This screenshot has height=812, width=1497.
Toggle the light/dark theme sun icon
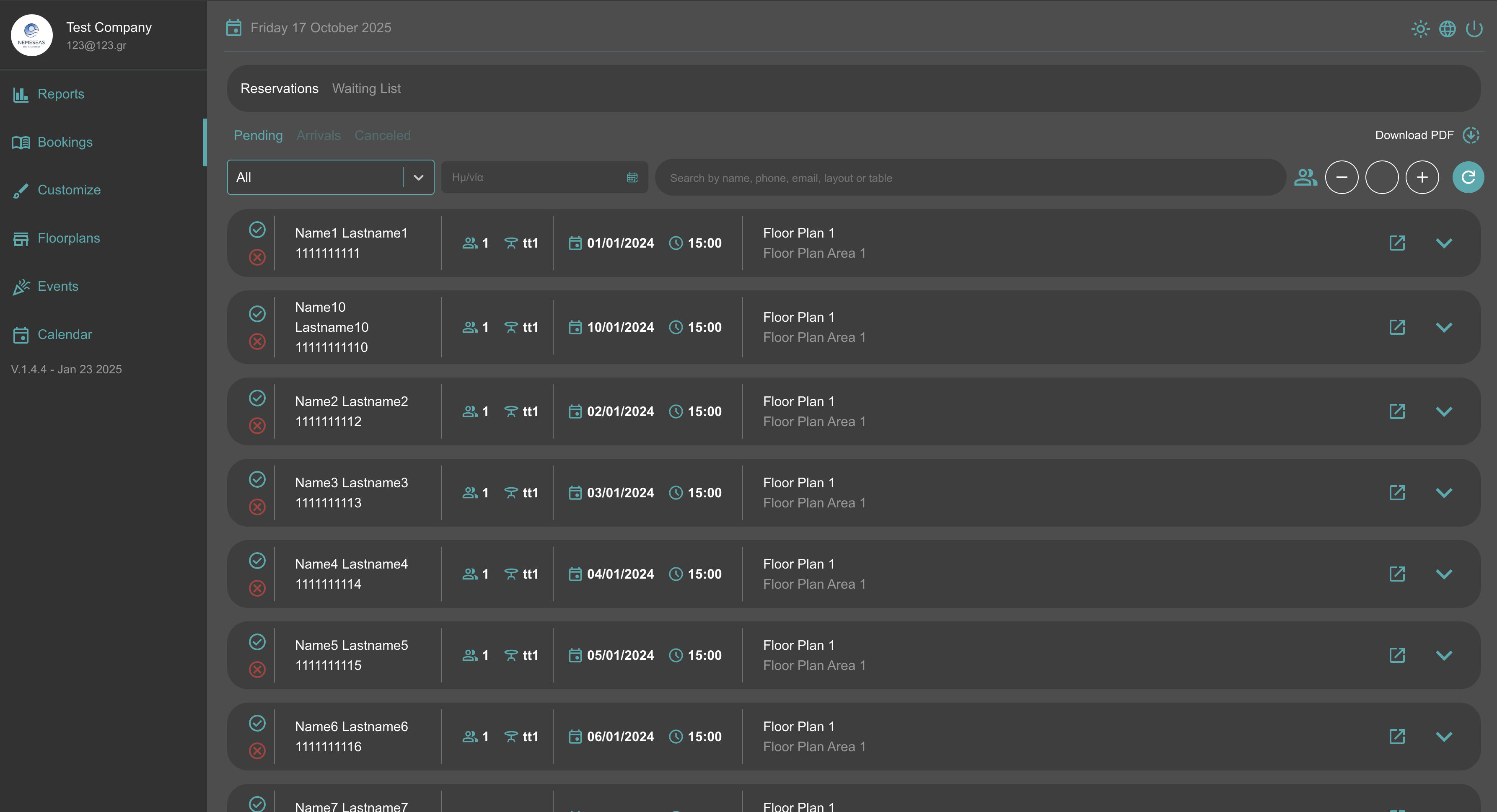click(x=1420, y=28)
